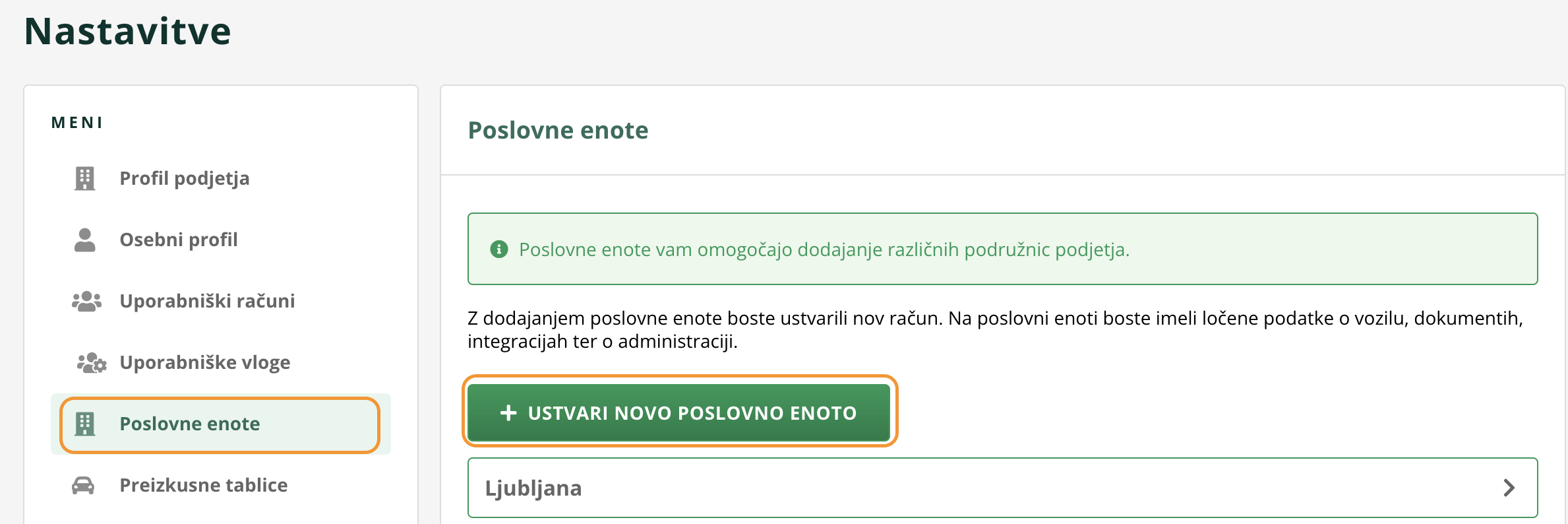Expand the Ljubljana chevron arrow
This screenshot has width=1568, height=524.
pyautogui.click(x=1509, y=488)
